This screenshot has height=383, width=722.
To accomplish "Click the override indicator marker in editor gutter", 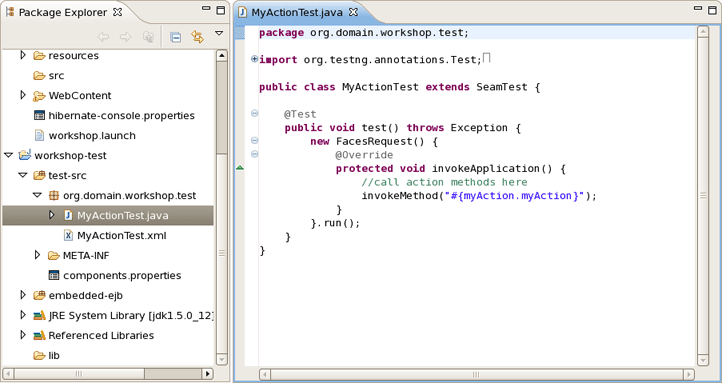I will 239,168.
